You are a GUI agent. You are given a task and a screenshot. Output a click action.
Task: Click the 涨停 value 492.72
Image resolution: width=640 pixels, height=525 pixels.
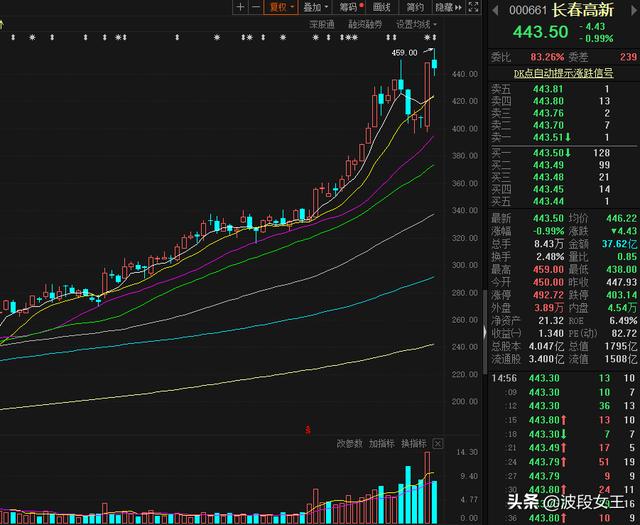pos(548,295)
